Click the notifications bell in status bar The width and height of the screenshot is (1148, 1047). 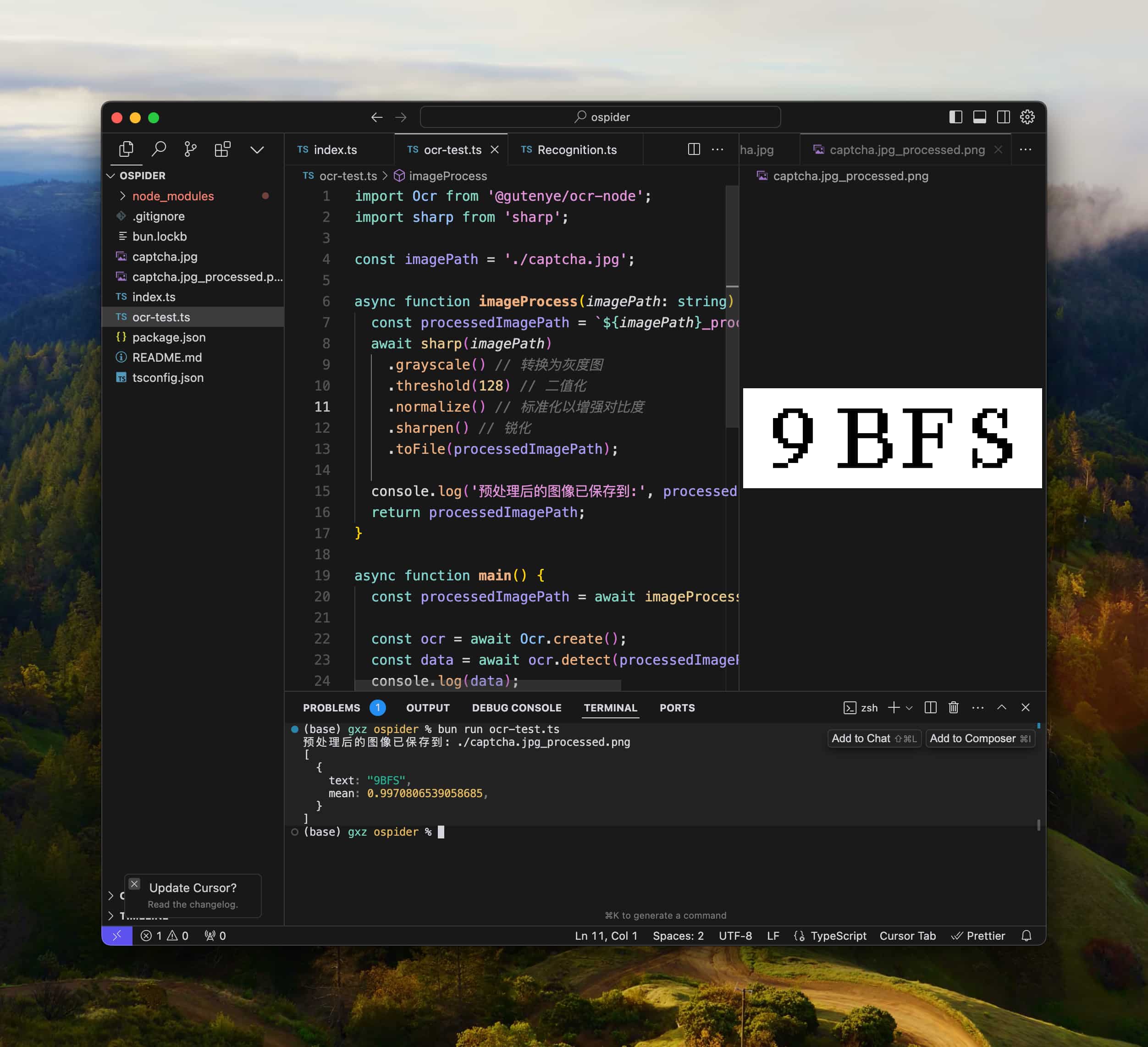coord(1026,936)
